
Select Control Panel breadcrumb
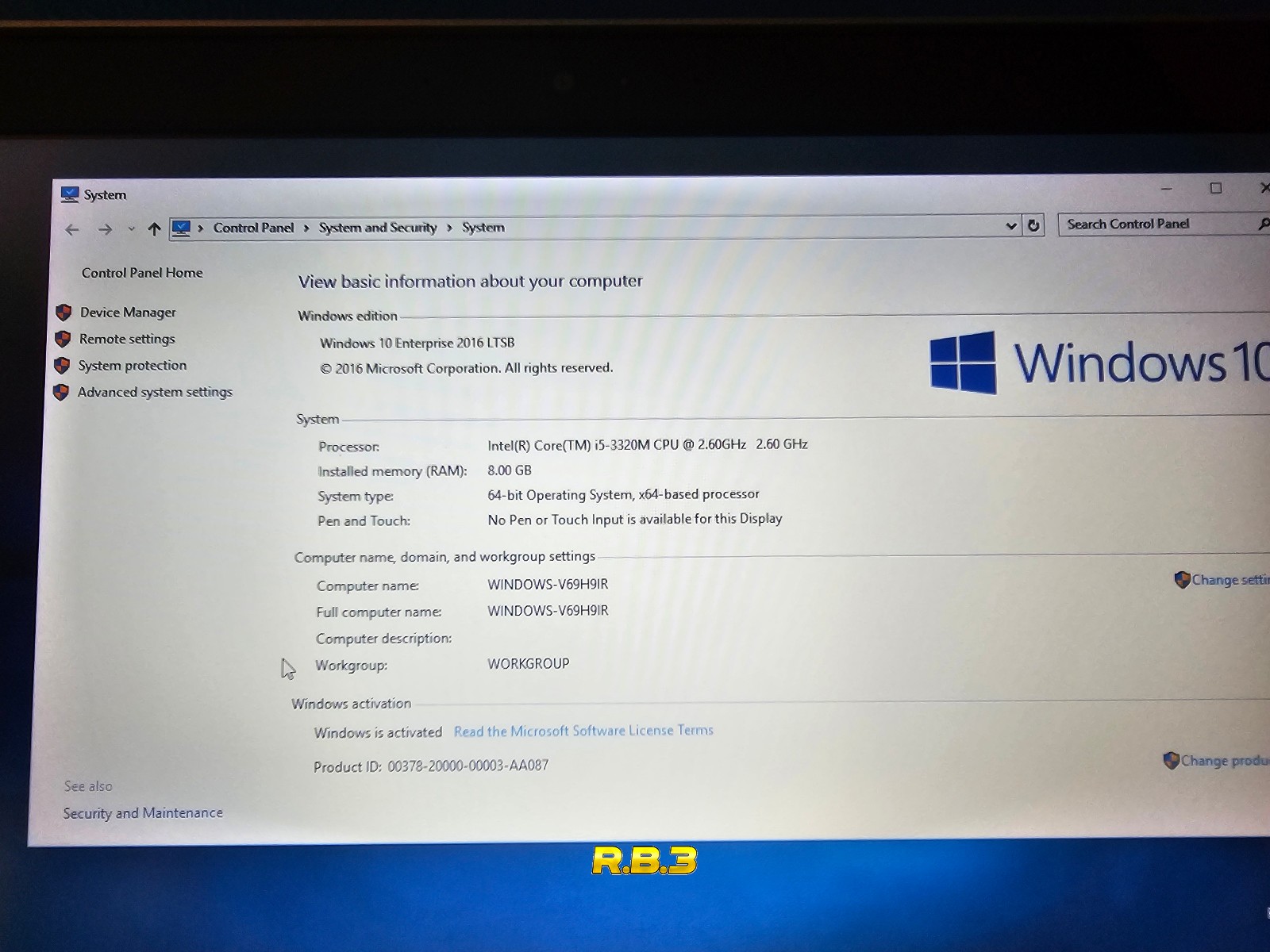[x=253, y=228]
